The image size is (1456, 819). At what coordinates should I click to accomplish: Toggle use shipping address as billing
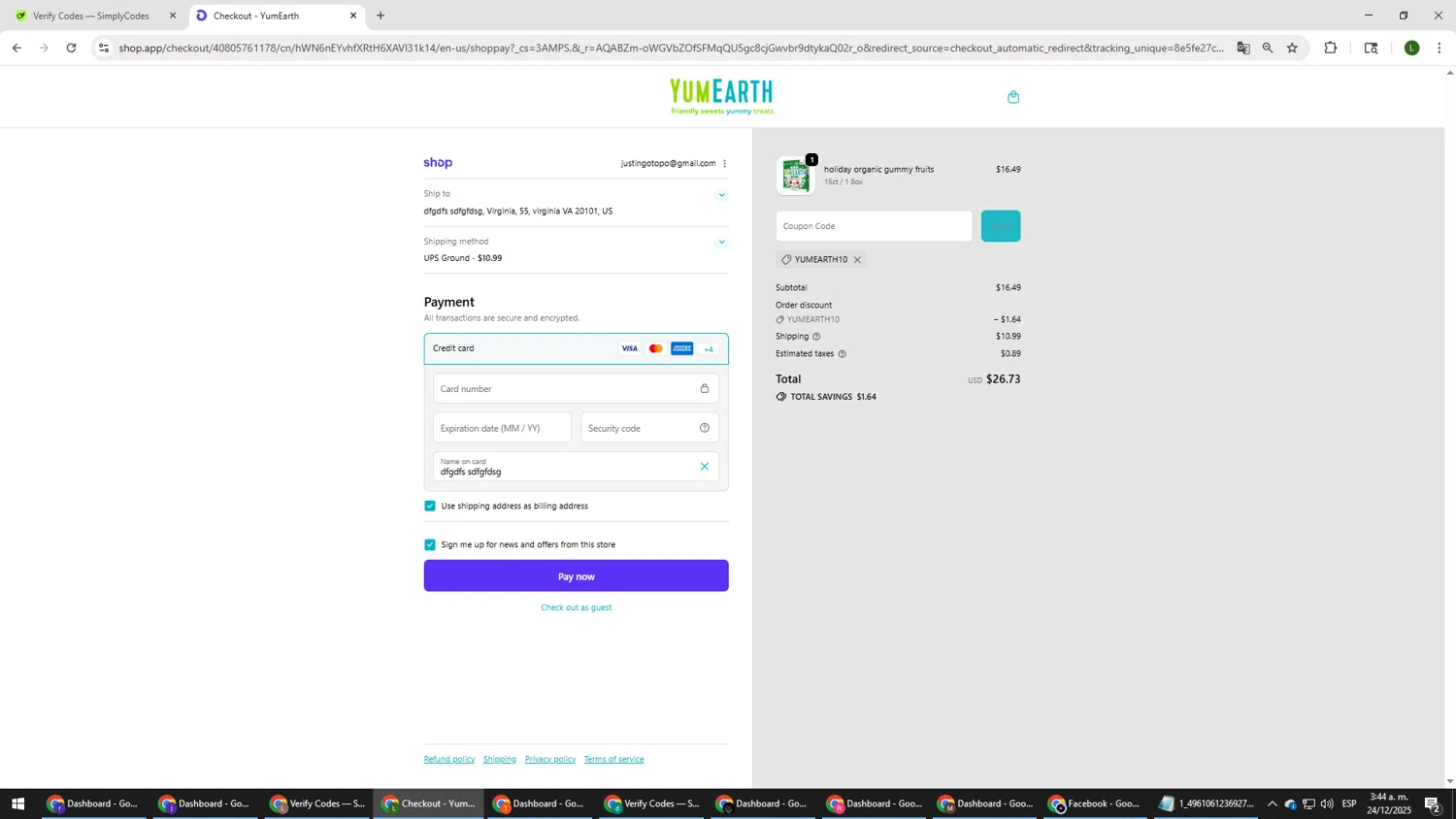430,506
